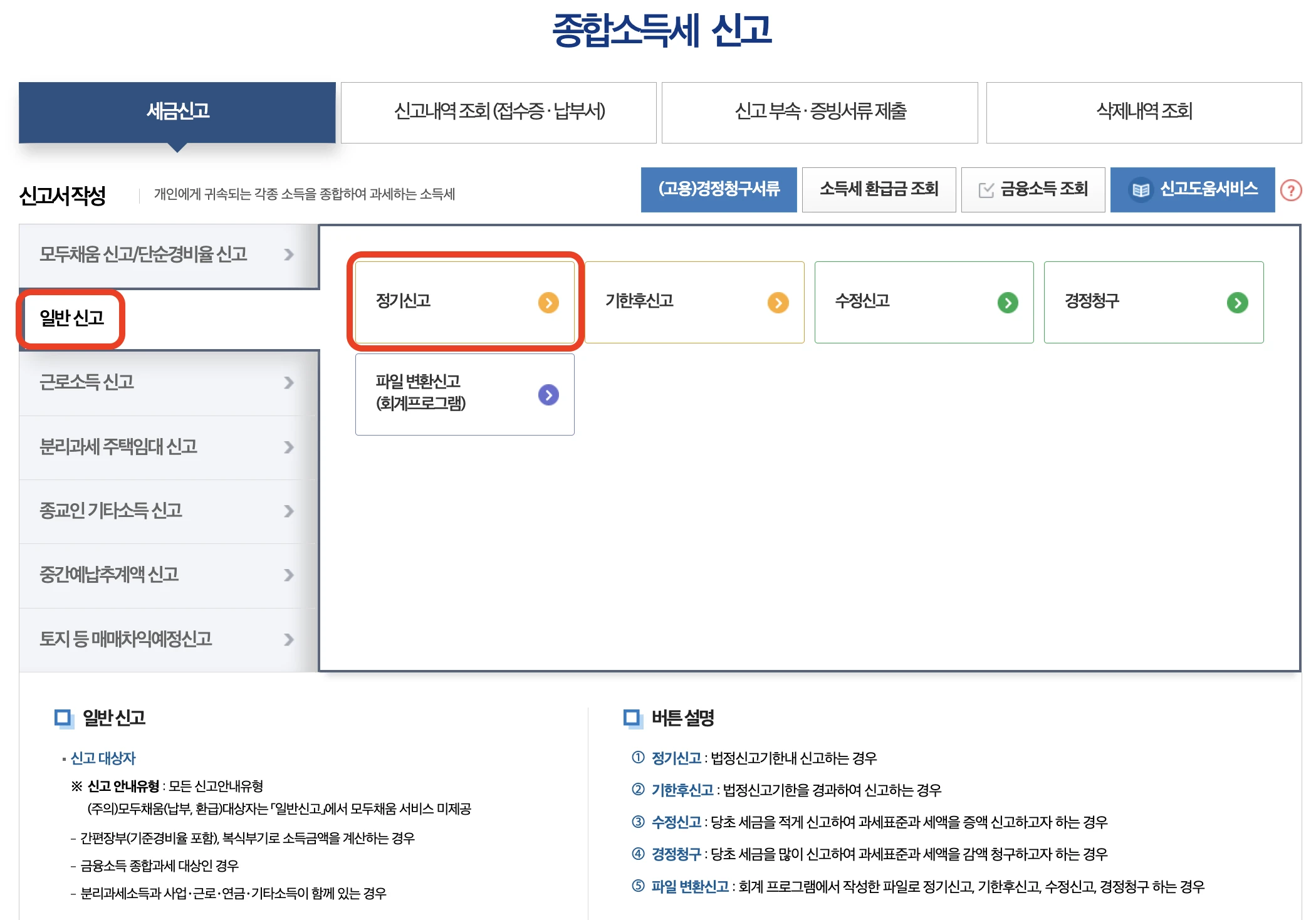1316x920 pixels.
Task: Click the orange arrow icon on 기한후신고 card
Action: [779, 303]
